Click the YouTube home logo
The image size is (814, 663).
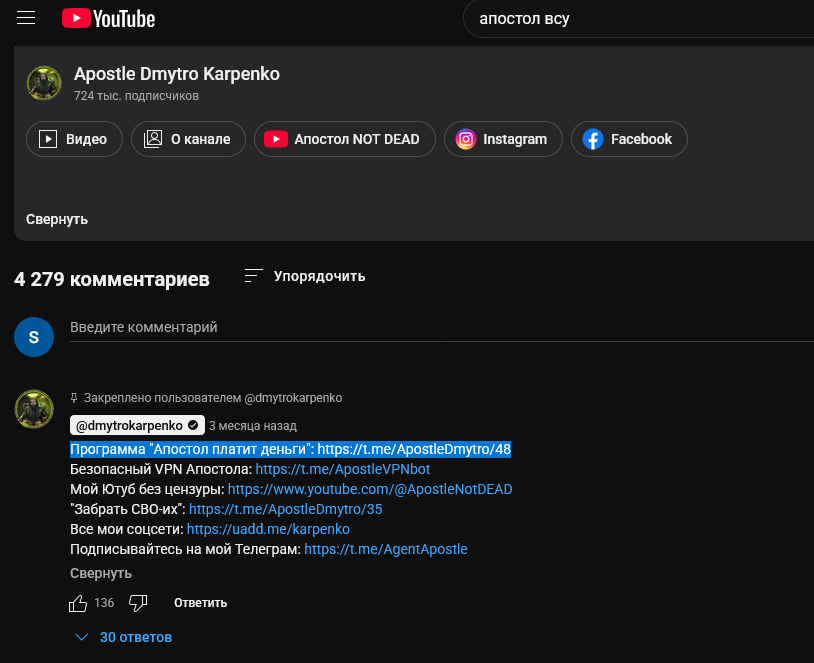(108, 18)
